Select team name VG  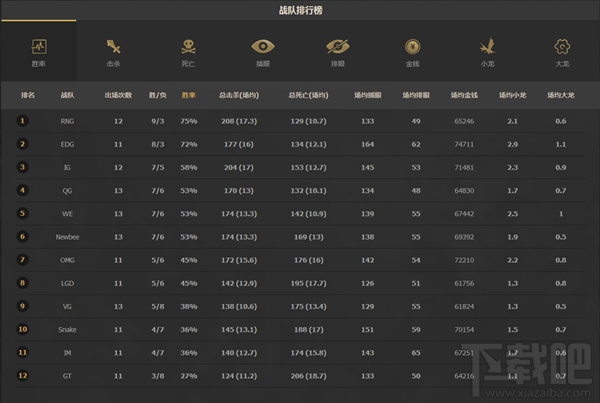pyautogui.click(x=67, y=307)
